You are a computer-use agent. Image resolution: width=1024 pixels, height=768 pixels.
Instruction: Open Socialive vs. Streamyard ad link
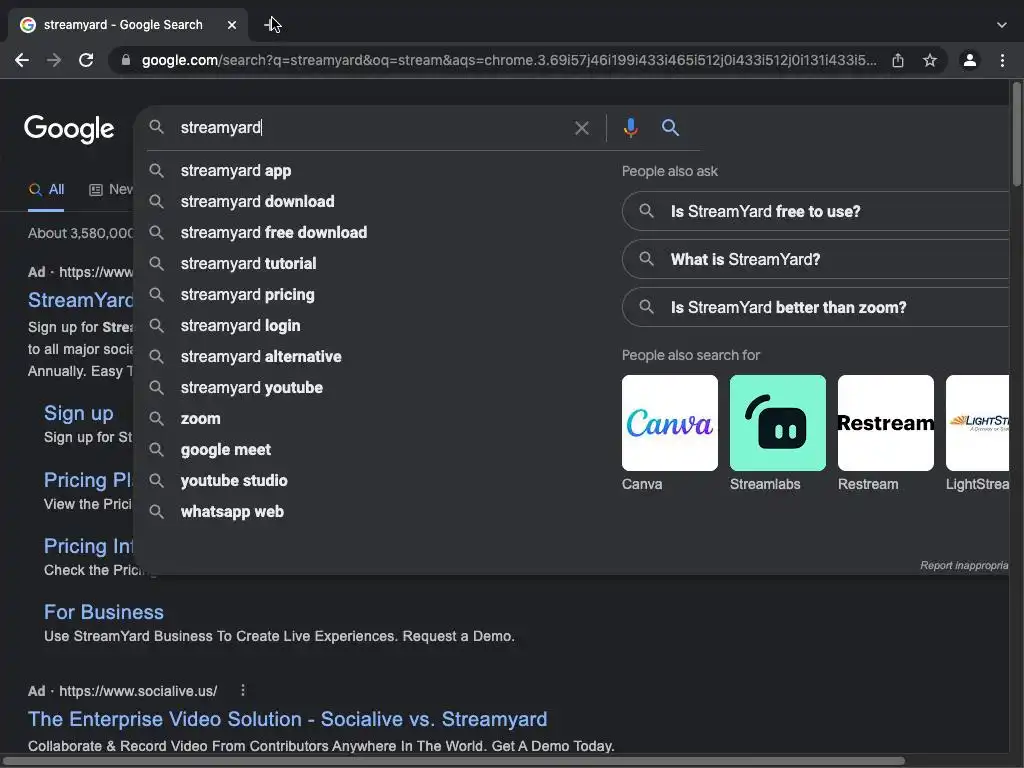(287, 719)
